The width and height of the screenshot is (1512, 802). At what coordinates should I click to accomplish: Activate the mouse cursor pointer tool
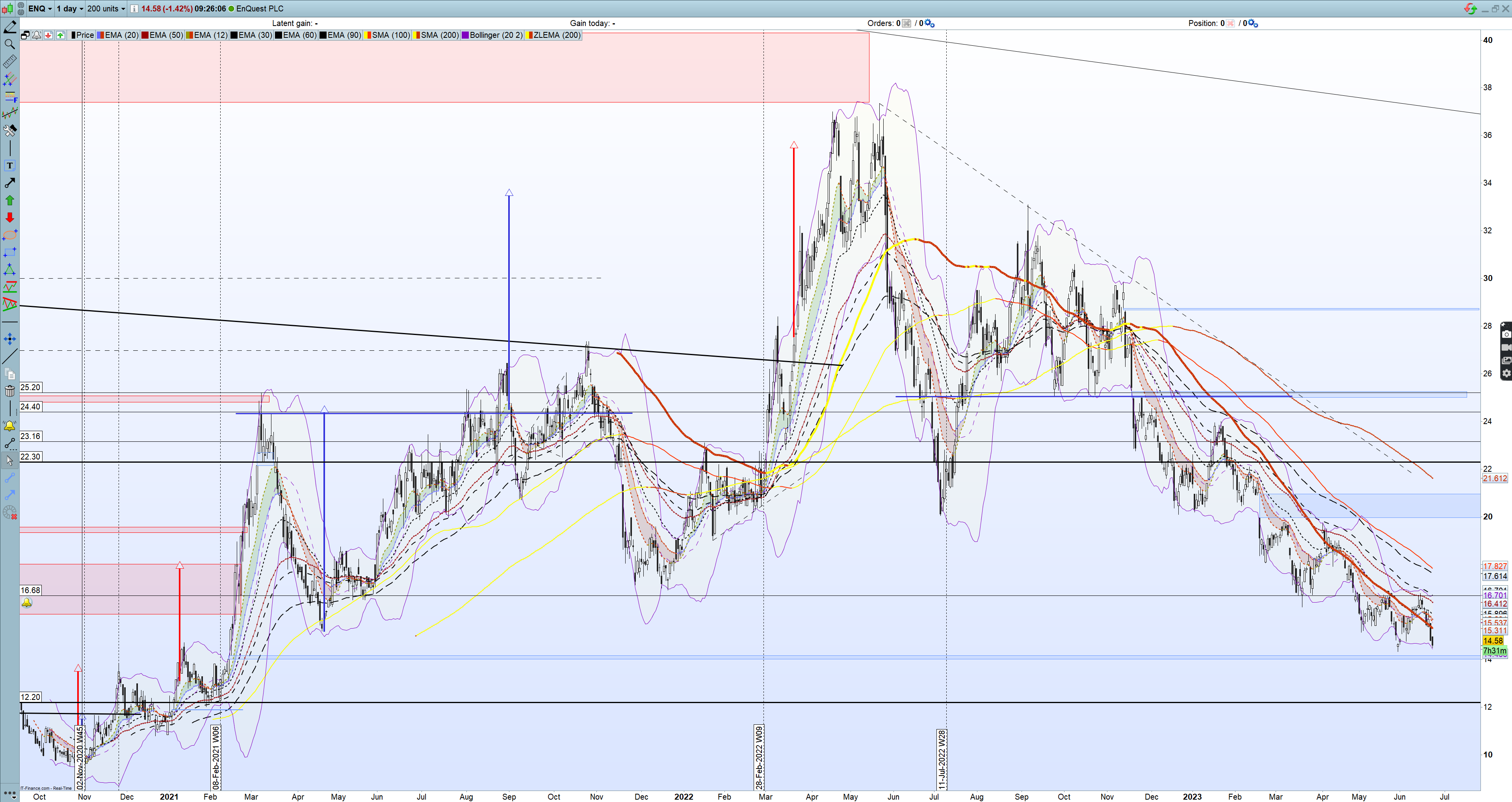(9, 461)
